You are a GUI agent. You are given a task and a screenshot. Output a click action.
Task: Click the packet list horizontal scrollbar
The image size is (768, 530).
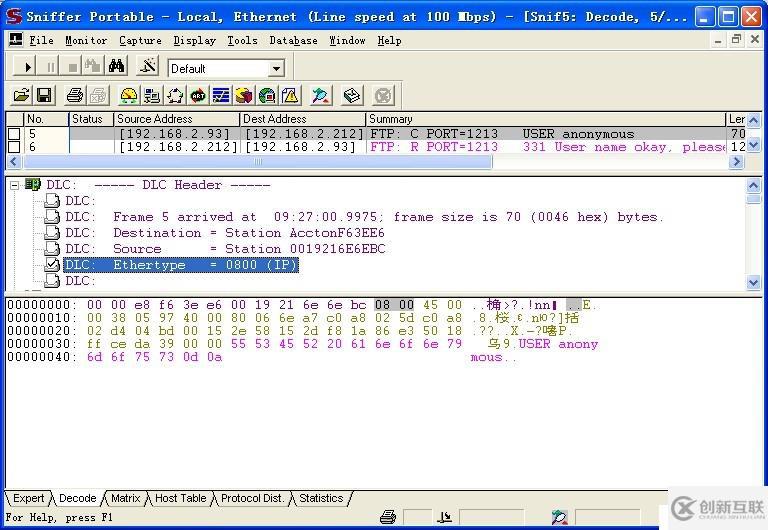click(376, 162)
